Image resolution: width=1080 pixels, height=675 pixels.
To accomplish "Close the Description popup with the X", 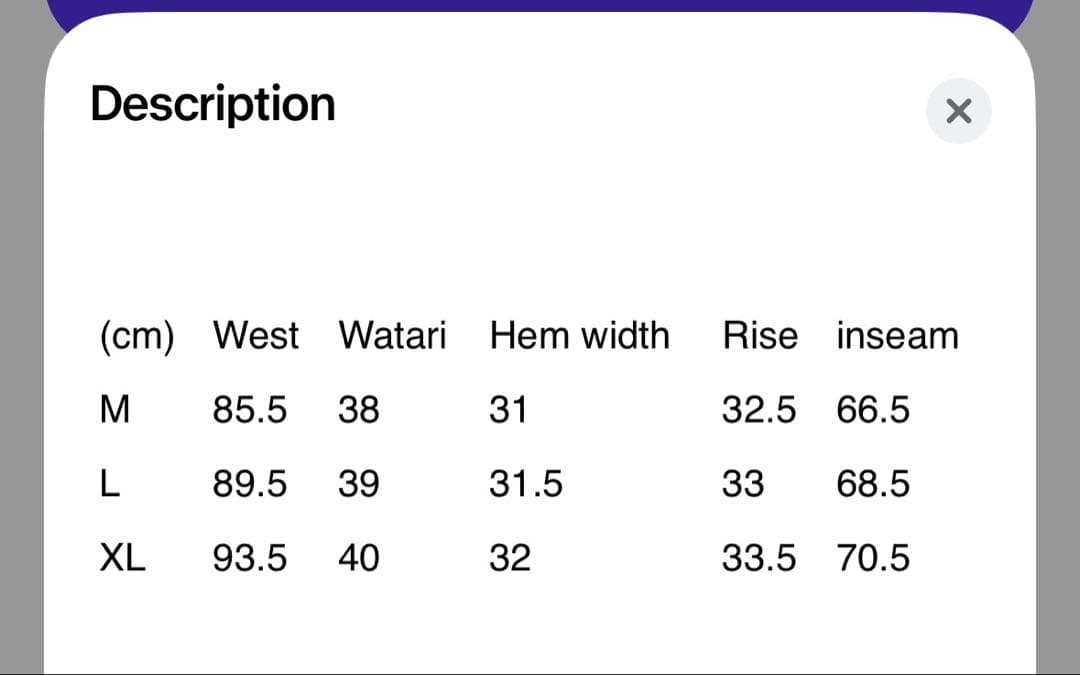I will [x=958, y=111].
